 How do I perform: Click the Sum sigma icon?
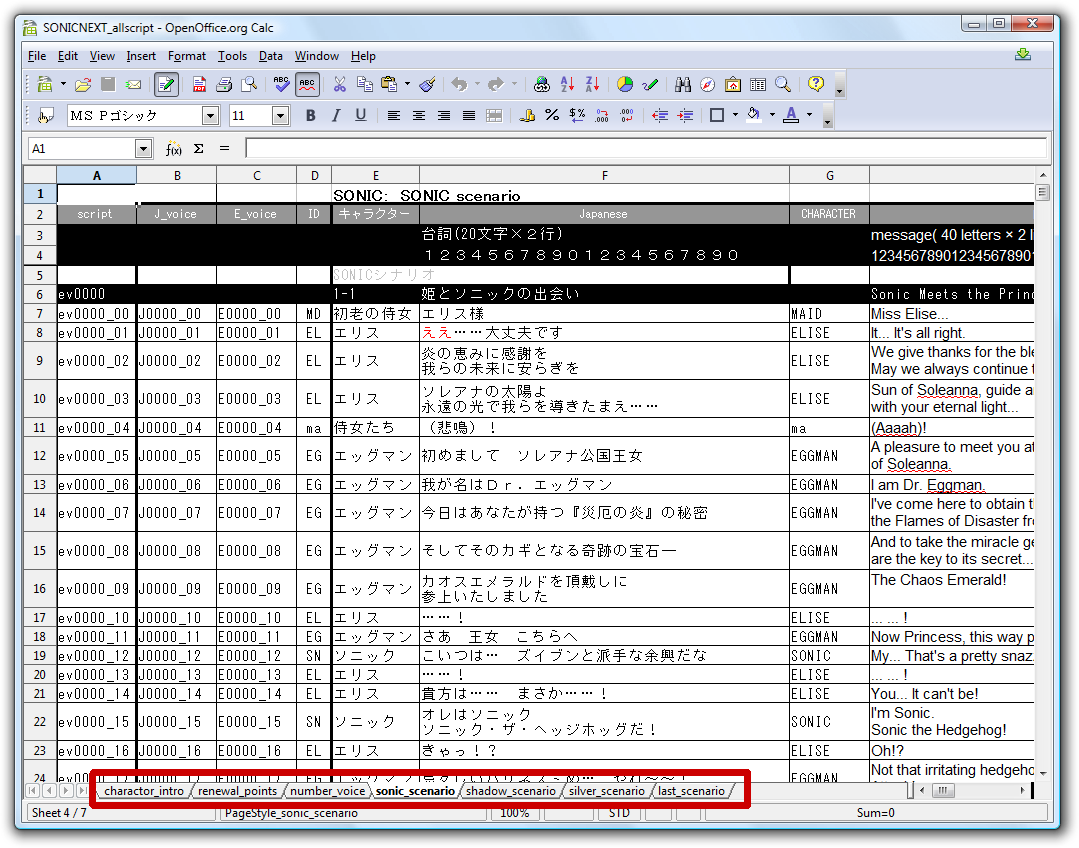199,149
